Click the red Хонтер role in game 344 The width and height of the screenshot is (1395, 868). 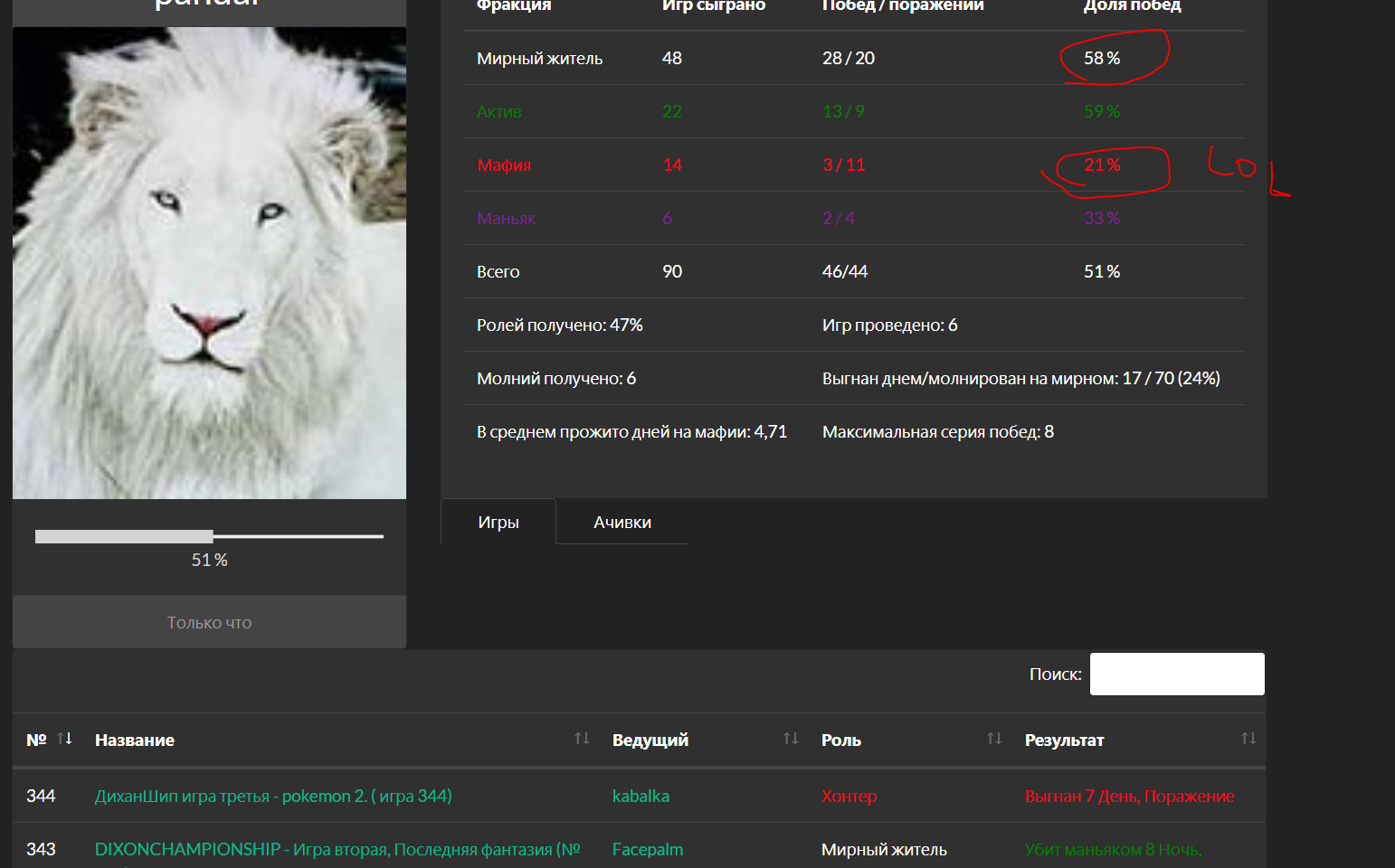point(849,797)
